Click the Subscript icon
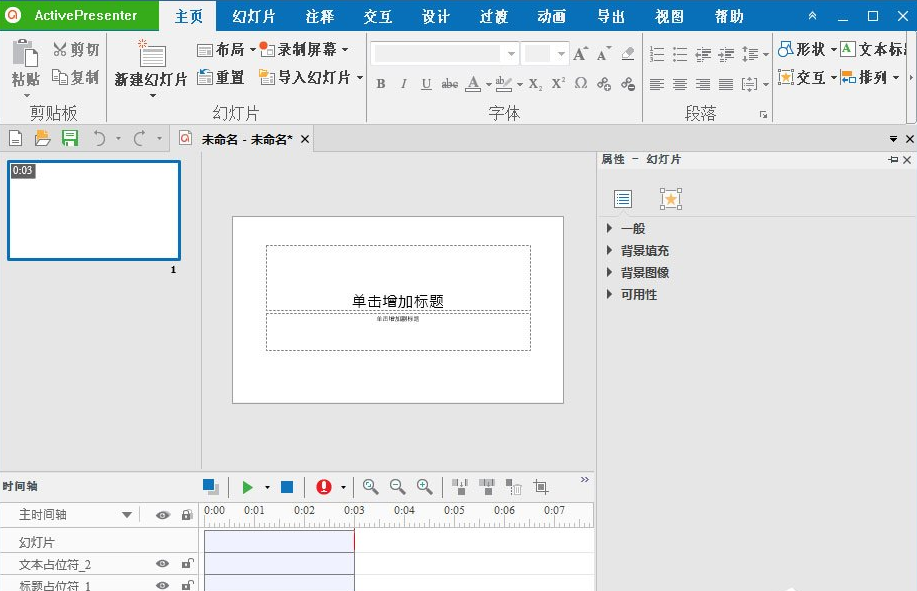 (x=535, y=85)
